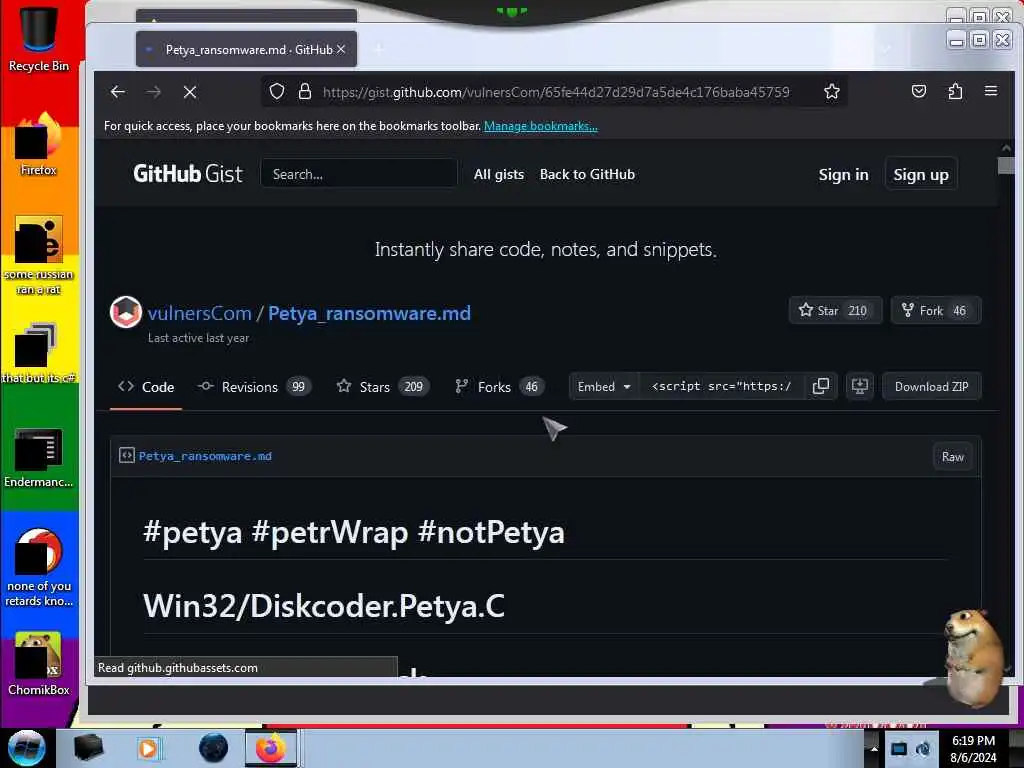Open the Petya_ransomware.md file header link

tap(205, 456)
